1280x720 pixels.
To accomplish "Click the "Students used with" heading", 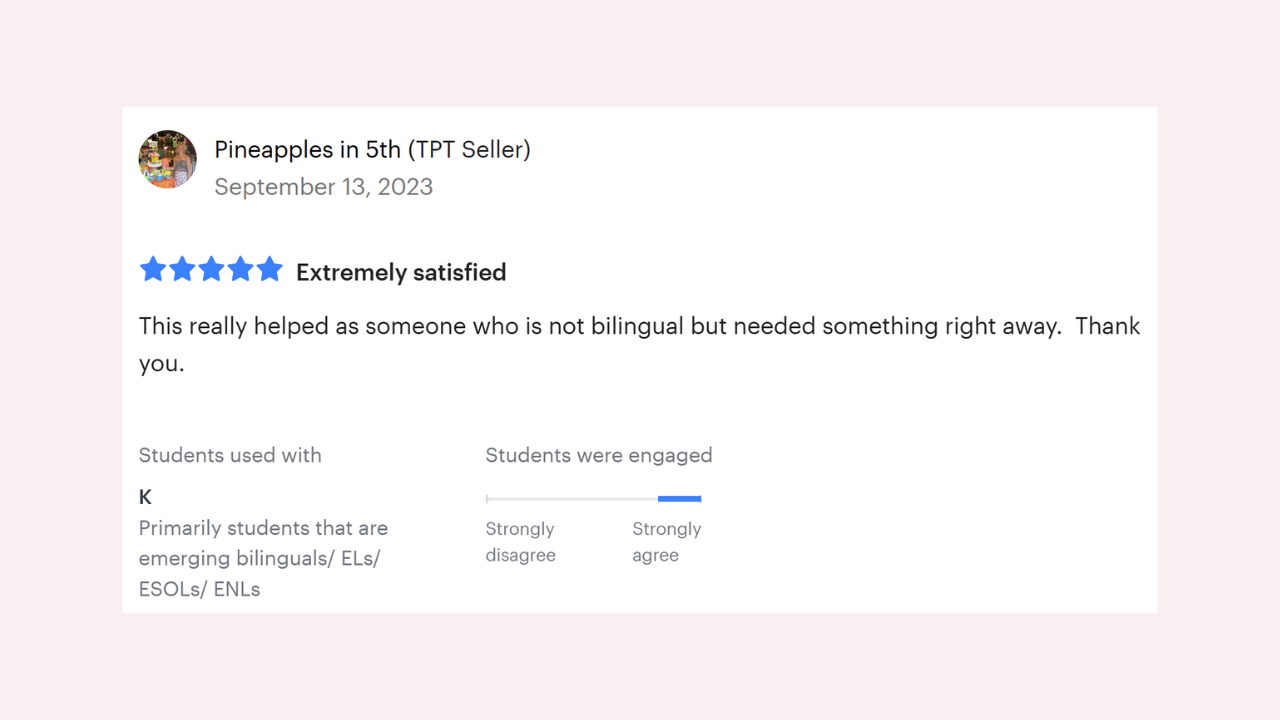I will coord(230,455).
